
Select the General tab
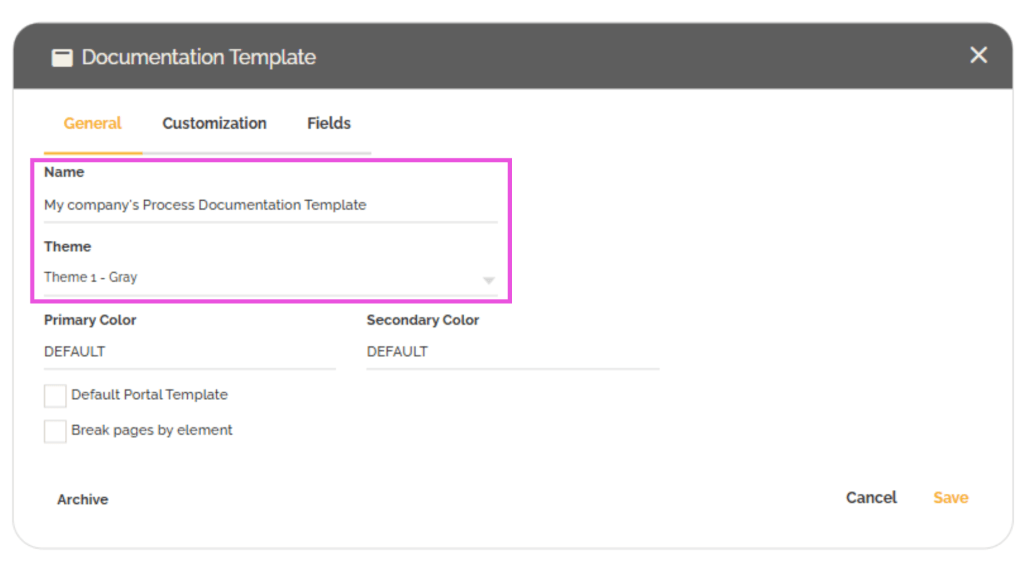coord(92,123)
